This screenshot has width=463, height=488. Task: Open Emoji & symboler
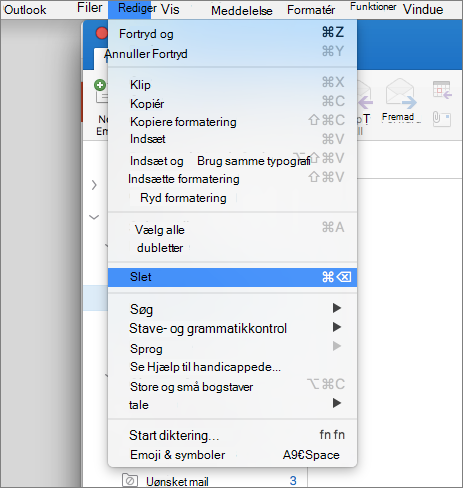coord(232,455)
